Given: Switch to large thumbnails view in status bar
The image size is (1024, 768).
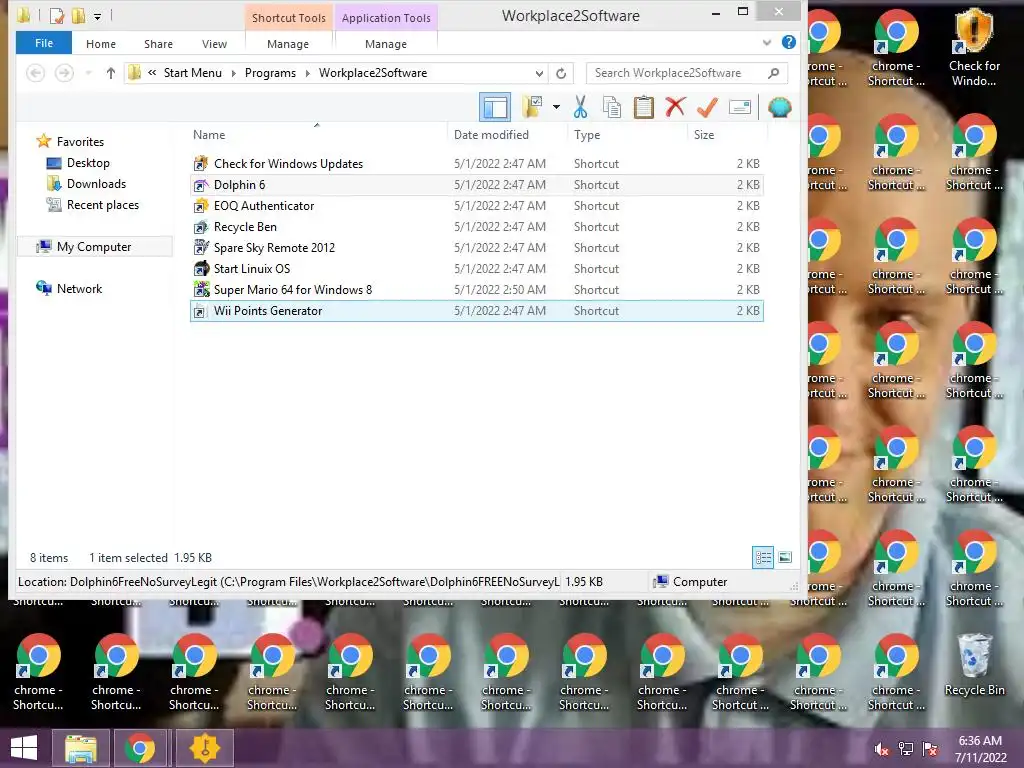Looking at the screenshot, I should coord(785,558).
